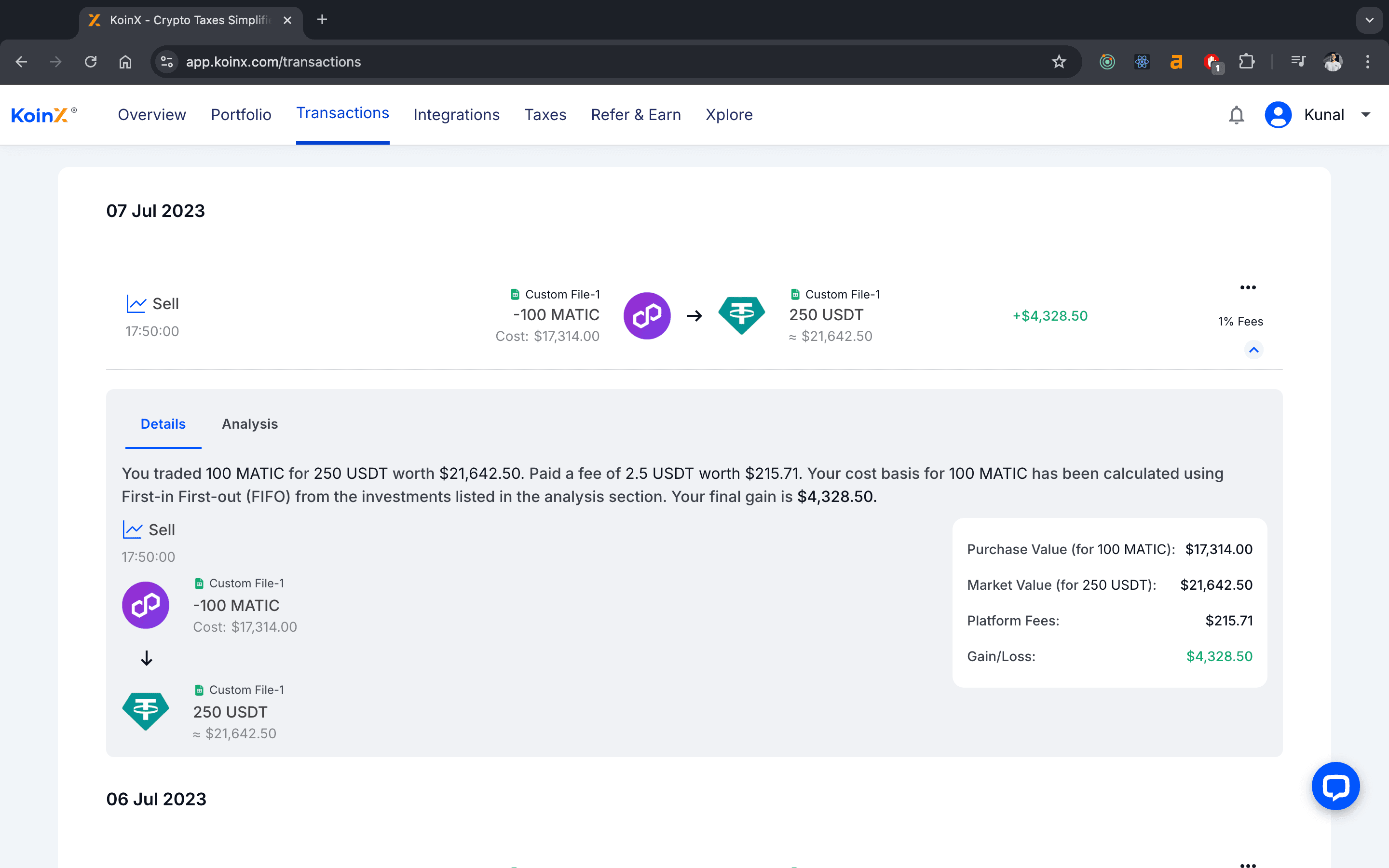1389x868 pixels.
Task: Open the chat support bubble
Action: [1335, 786]
